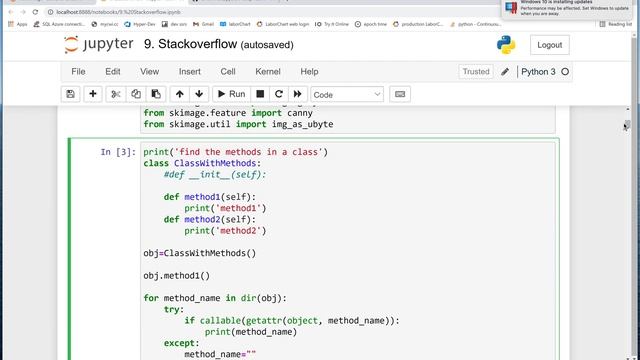Click the Logout button
The width and height of the screenshot is (640, 360).
pyautogui.click(x=549, y=45)
